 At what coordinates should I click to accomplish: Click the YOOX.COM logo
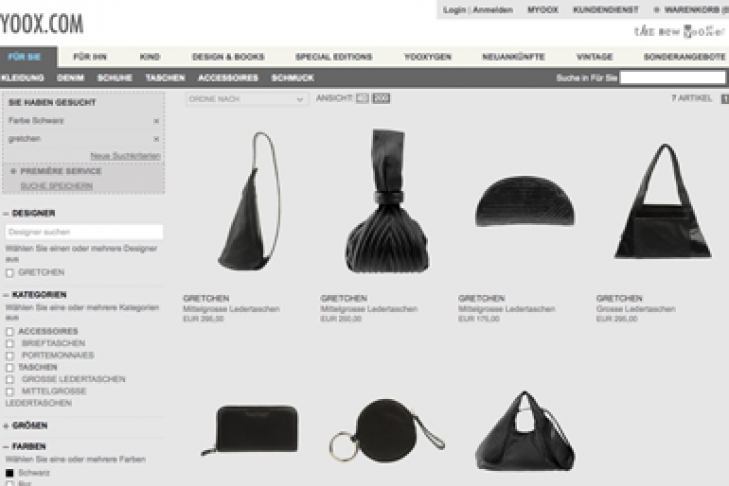(42, 22)
